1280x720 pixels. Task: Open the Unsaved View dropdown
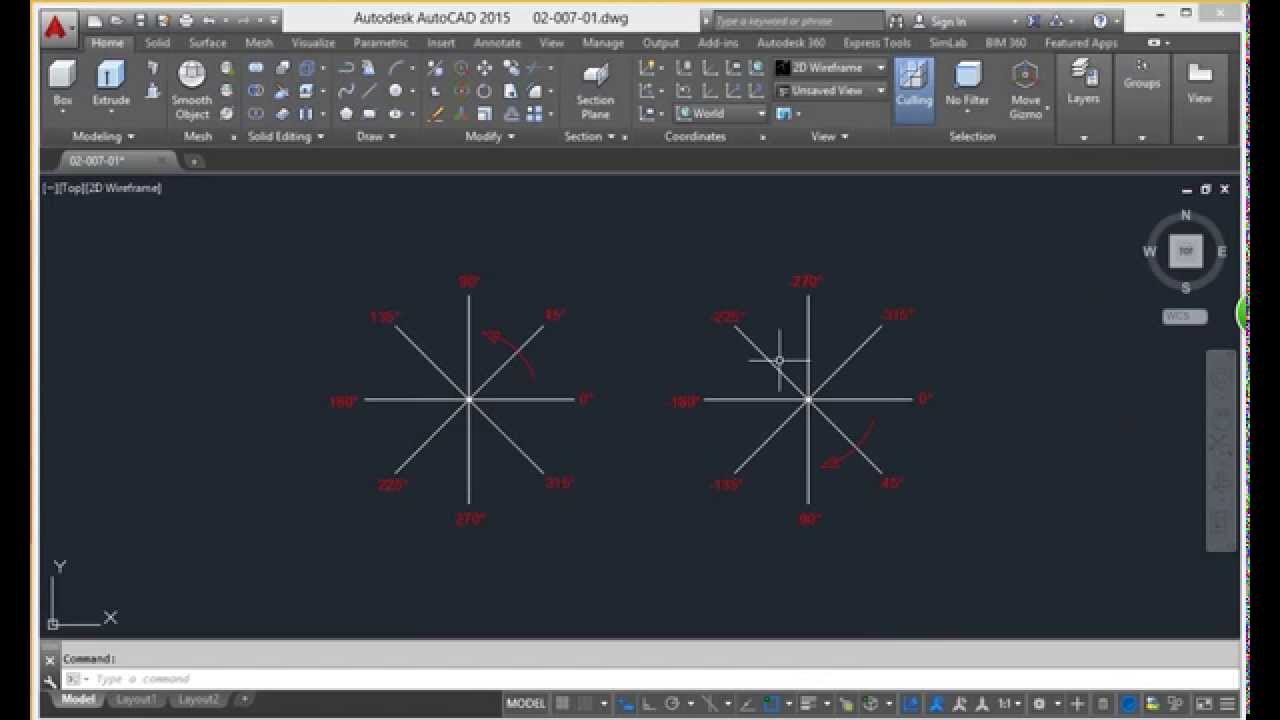point(831,90)
